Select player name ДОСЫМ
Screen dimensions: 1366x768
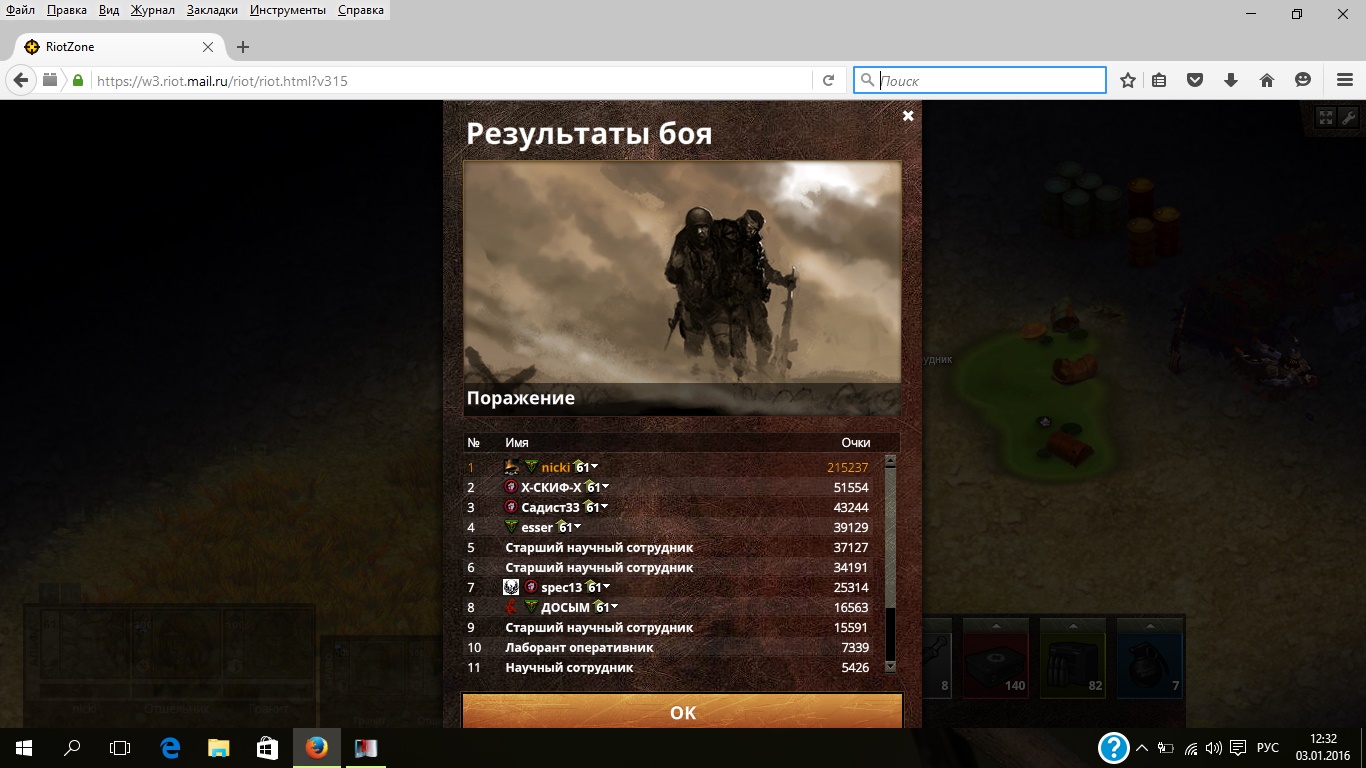(x=566, y=607)
